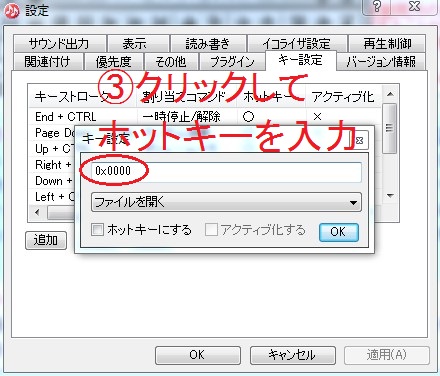Click the list's scroll up arrow
Image resolution: width=440 pixels, height=376 pixels.
click(390, 95)
